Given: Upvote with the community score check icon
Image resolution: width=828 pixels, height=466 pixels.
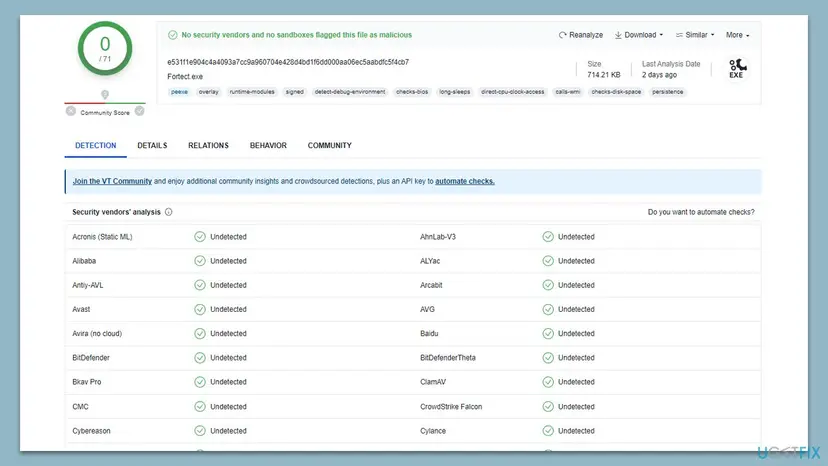Looking at the screenshot, I should (x=139, y=111).
